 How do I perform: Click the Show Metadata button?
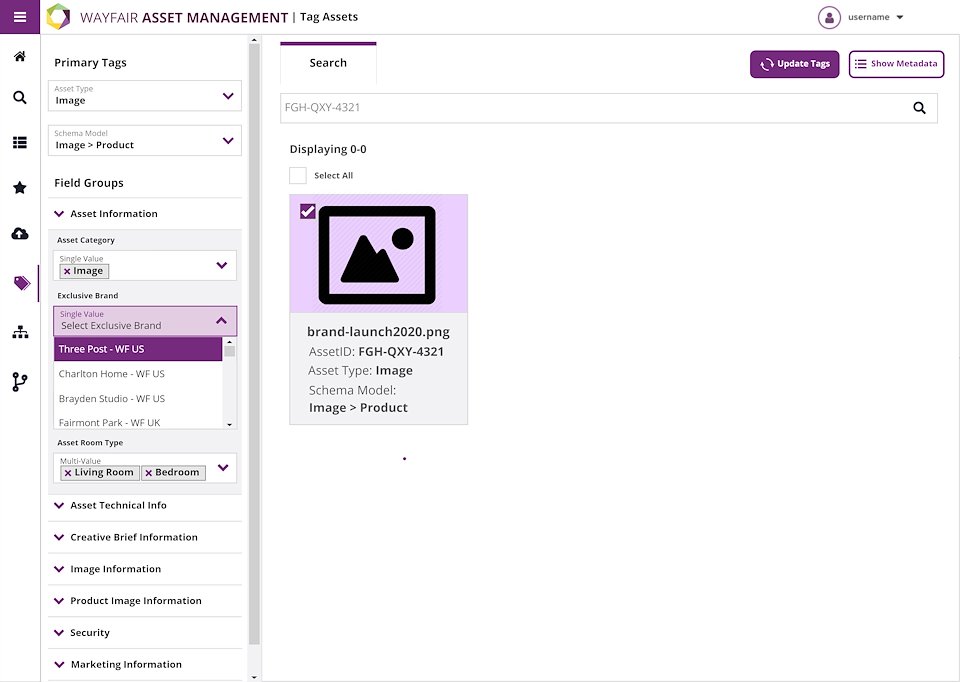[896, 64]
